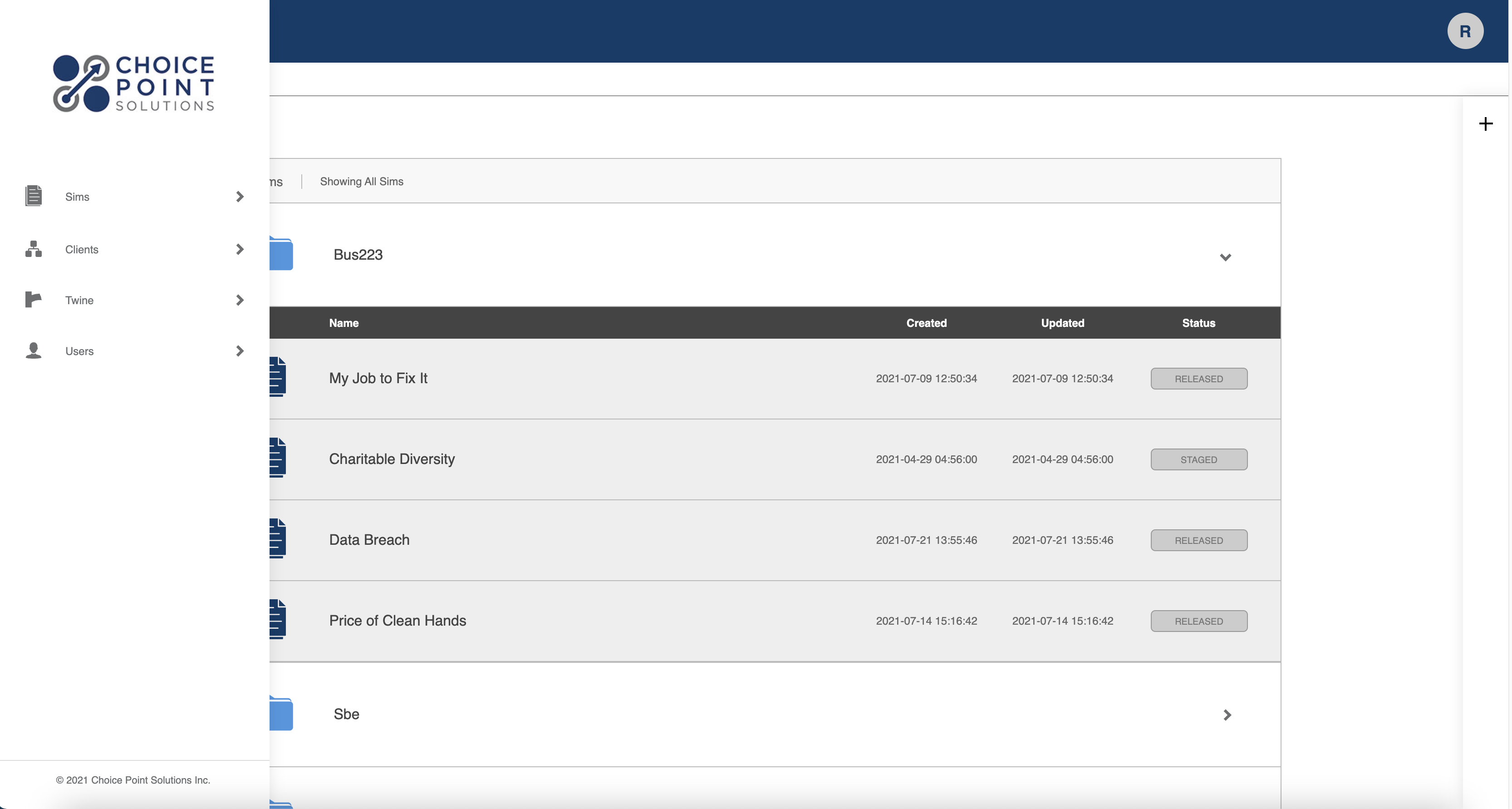The width and height of the screenshot is (1512, 809).
Task: Open the Sims menu item
Action: click(77, 197)
